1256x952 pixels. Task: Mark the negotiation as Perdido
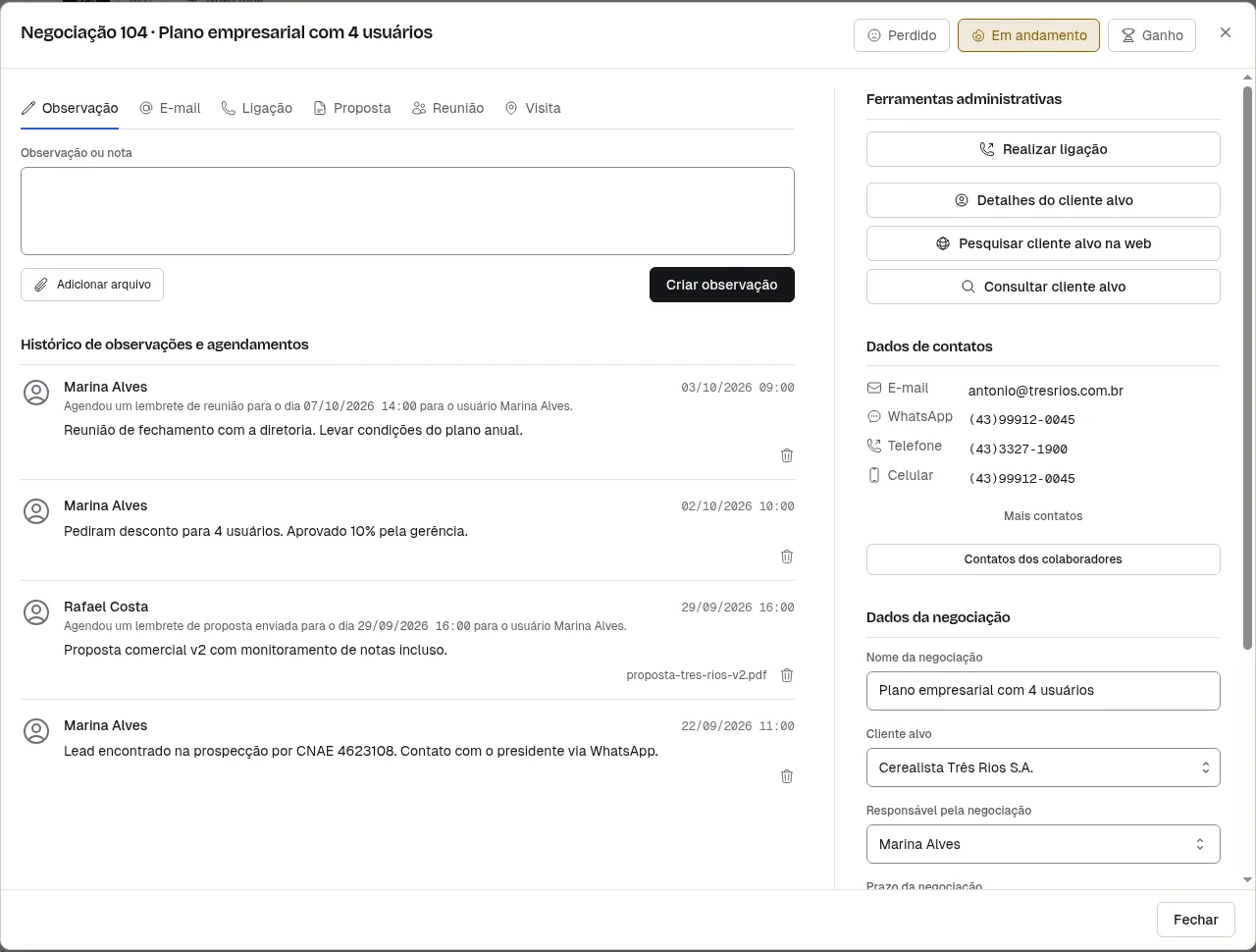[902, 35]
